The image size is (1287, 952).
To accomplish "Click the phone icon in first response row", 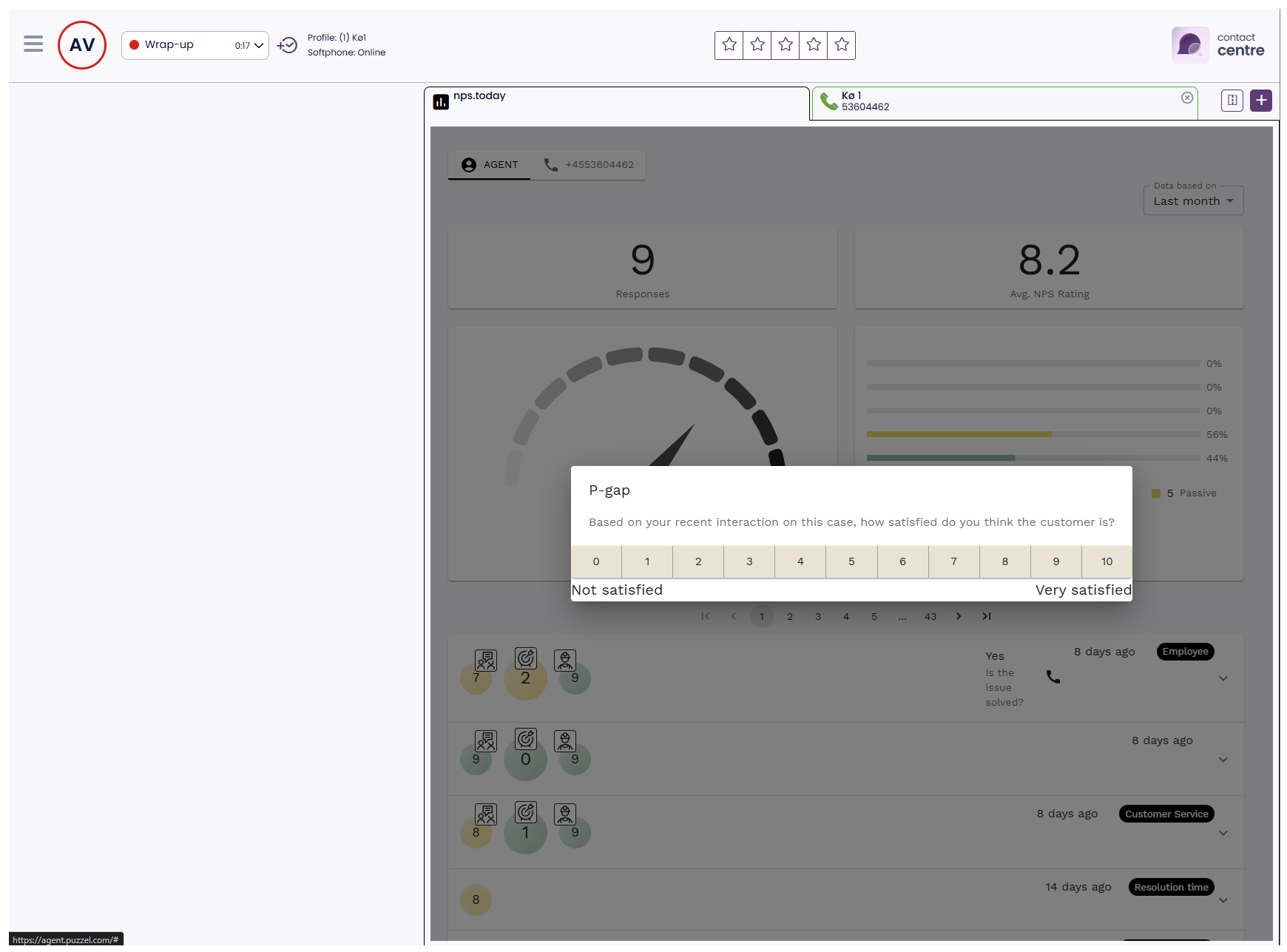I will 1053,677.
